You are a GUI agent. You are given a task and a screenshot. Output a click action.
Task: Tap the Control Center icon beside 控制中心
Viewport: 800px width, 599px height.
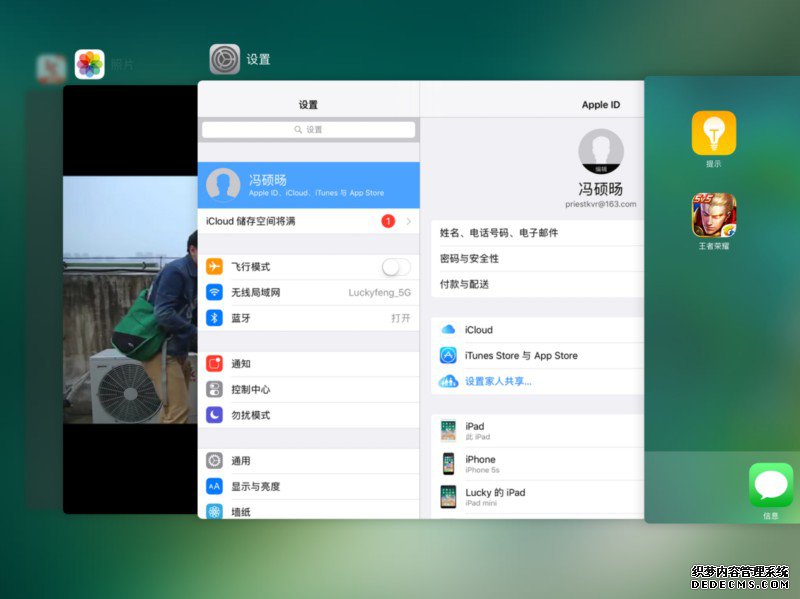click(214, 389)
